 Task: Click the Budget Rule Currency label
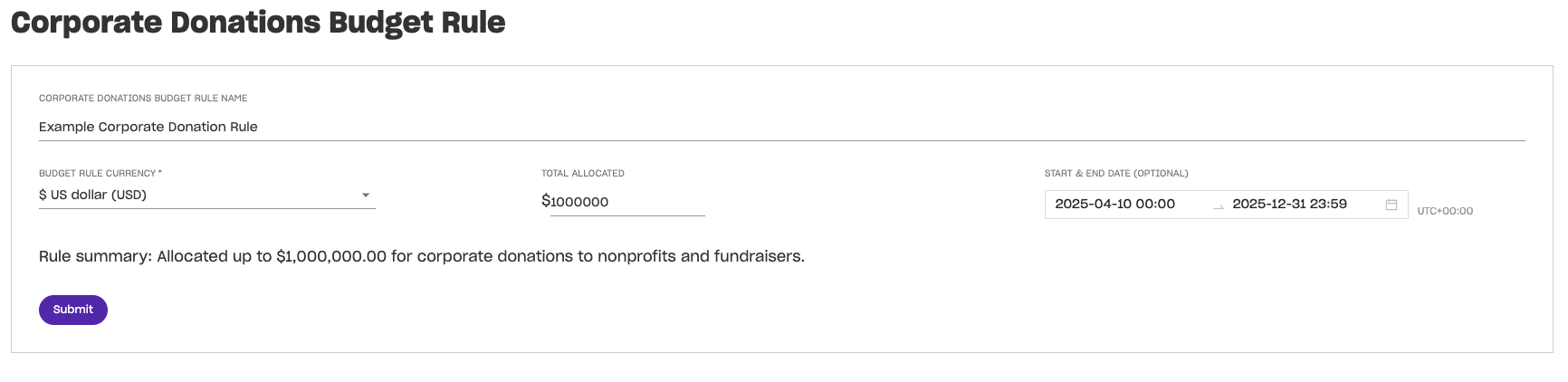pos(98,173)
